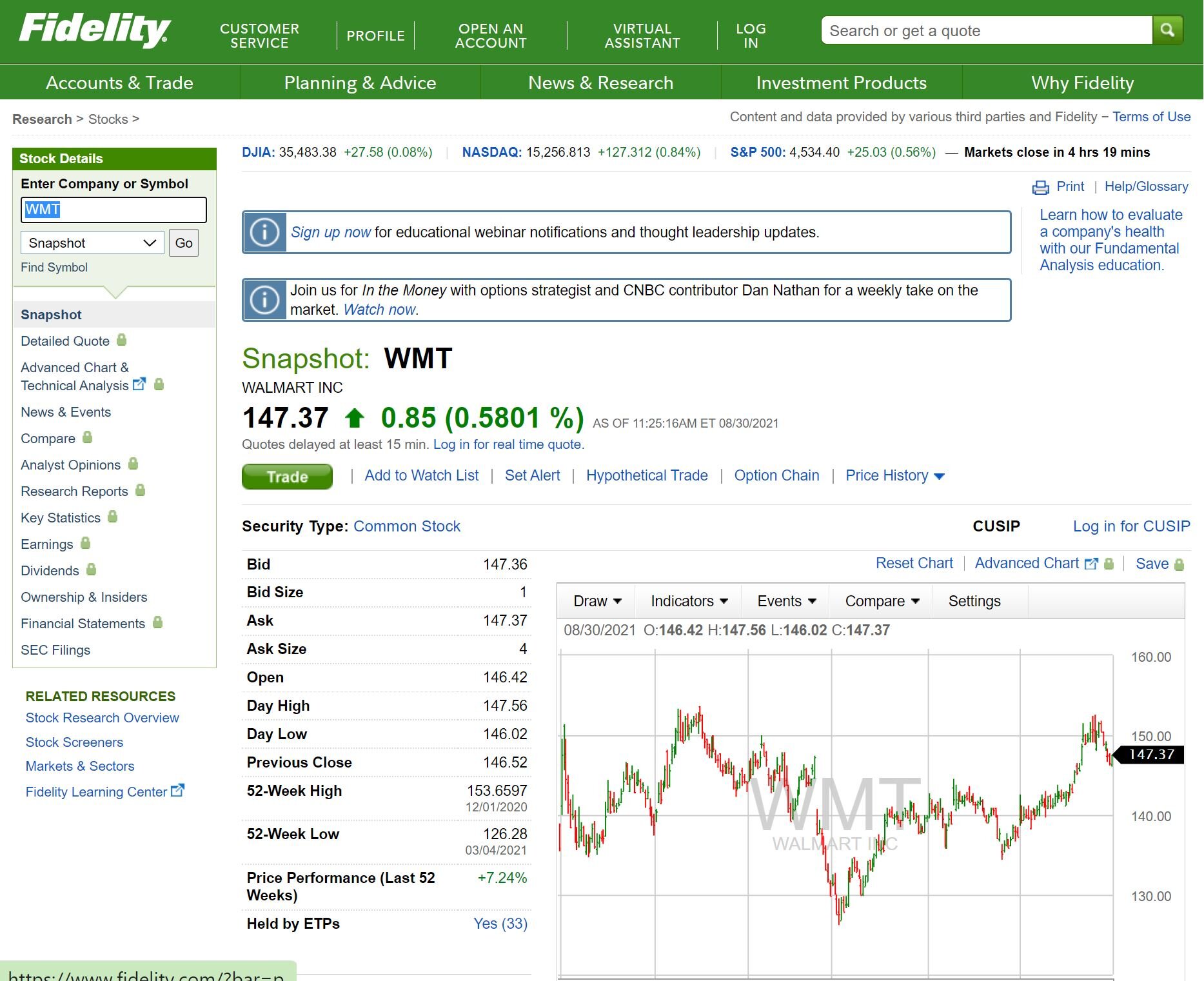
Task: Click external link icon after Fidelity Learning Center
Action: pos(177,790)
